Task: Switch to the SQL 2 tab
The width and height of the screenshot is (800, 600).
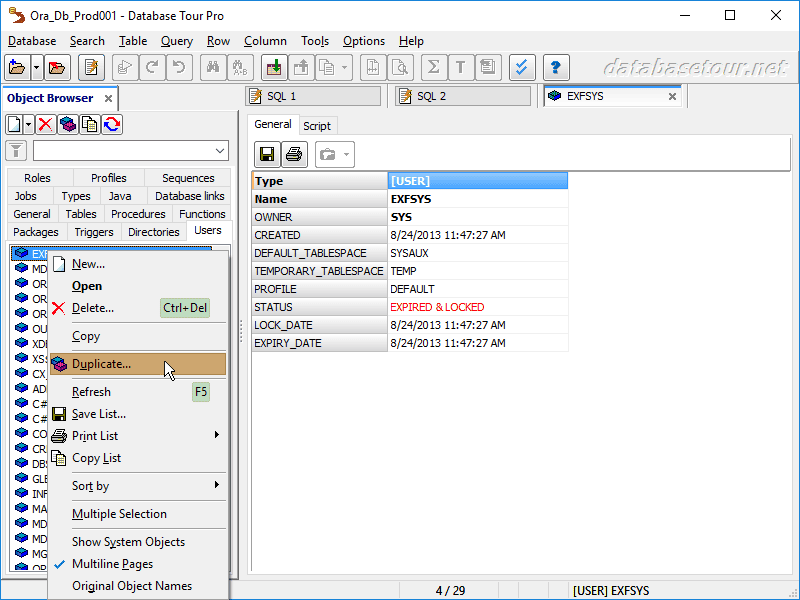Action: 431,96
